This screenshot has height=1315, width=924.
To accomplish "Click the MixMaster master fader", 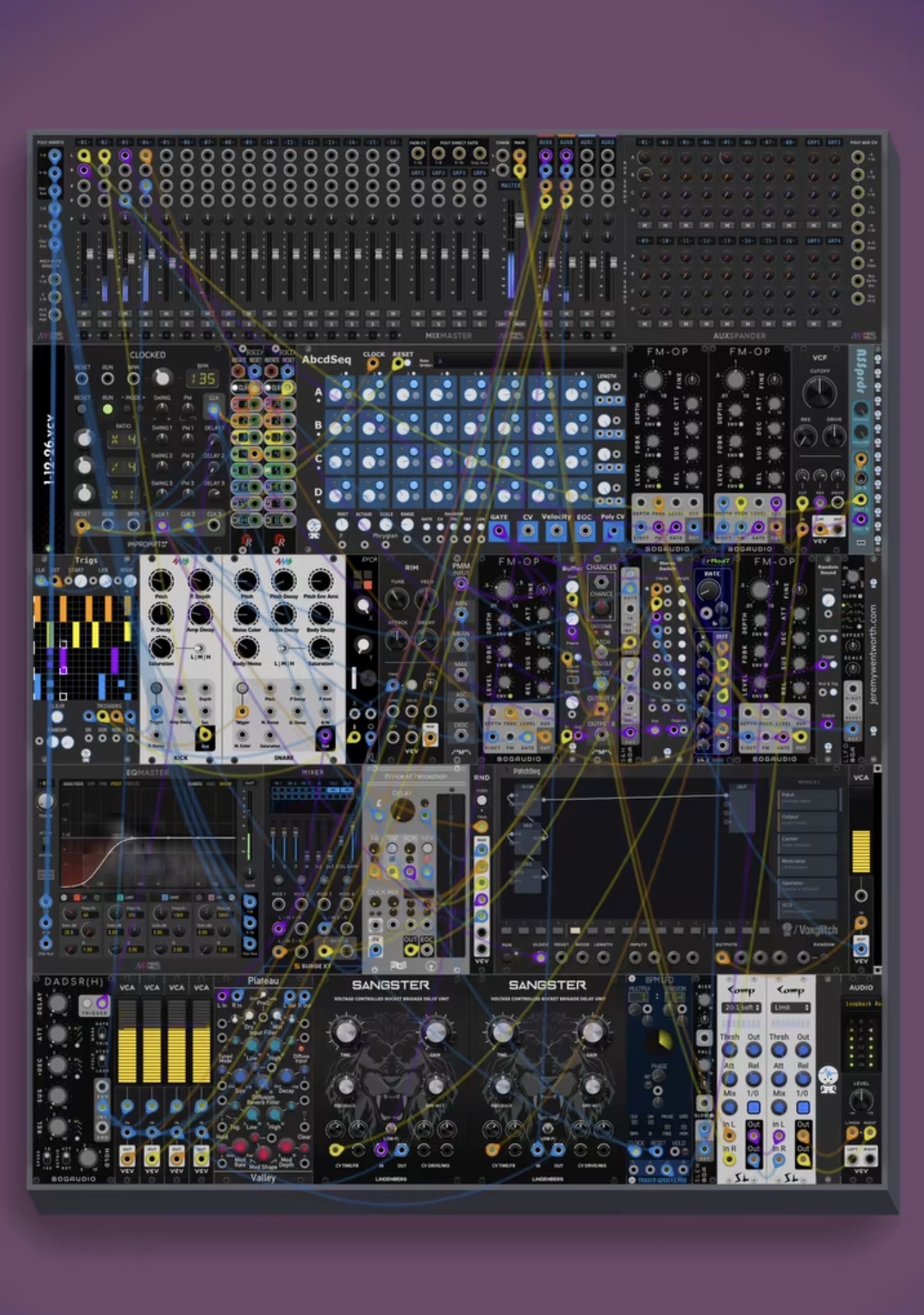I will coord(518,221).
